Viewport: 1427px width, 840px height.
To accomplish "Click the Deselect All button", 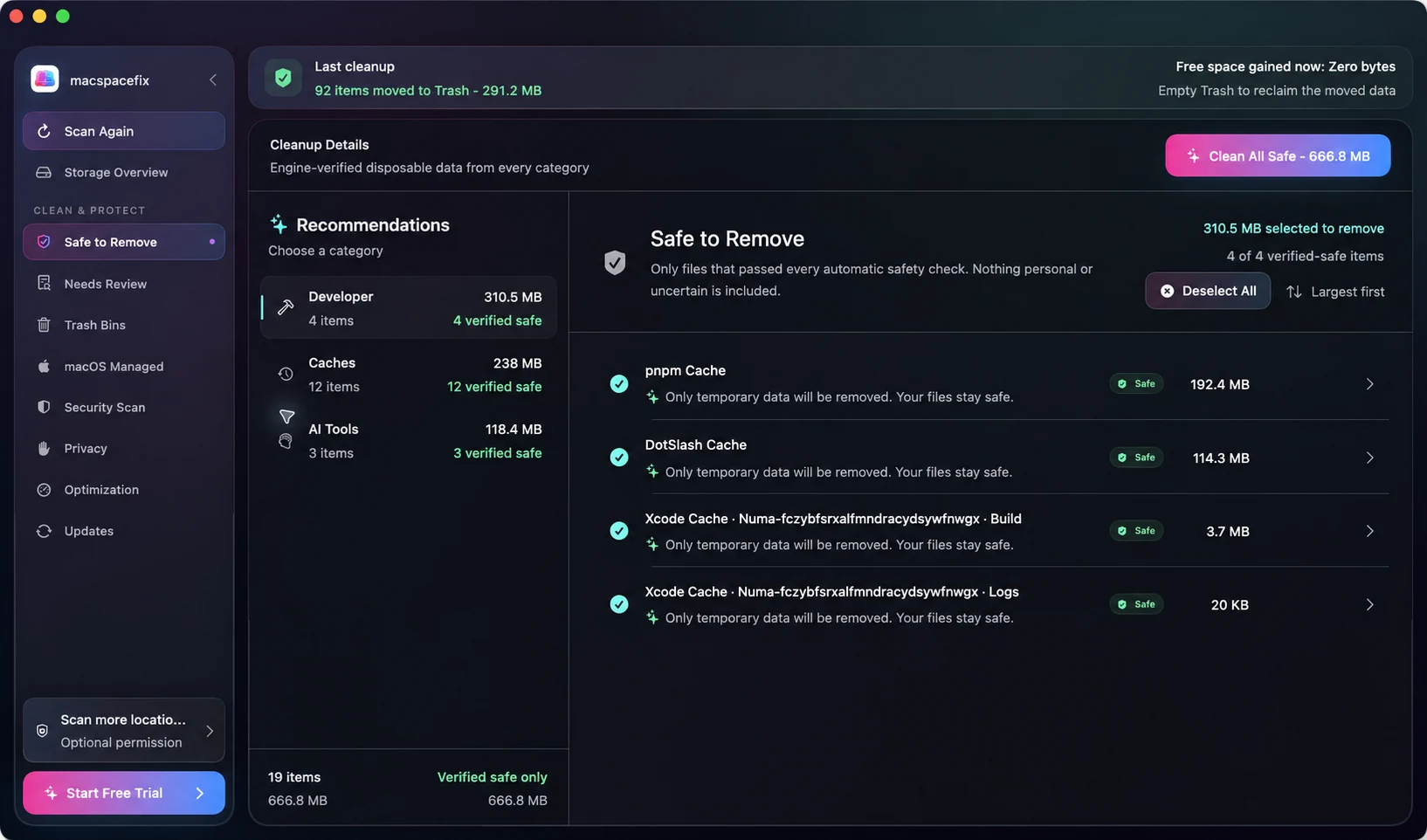I will point(1208,291).
